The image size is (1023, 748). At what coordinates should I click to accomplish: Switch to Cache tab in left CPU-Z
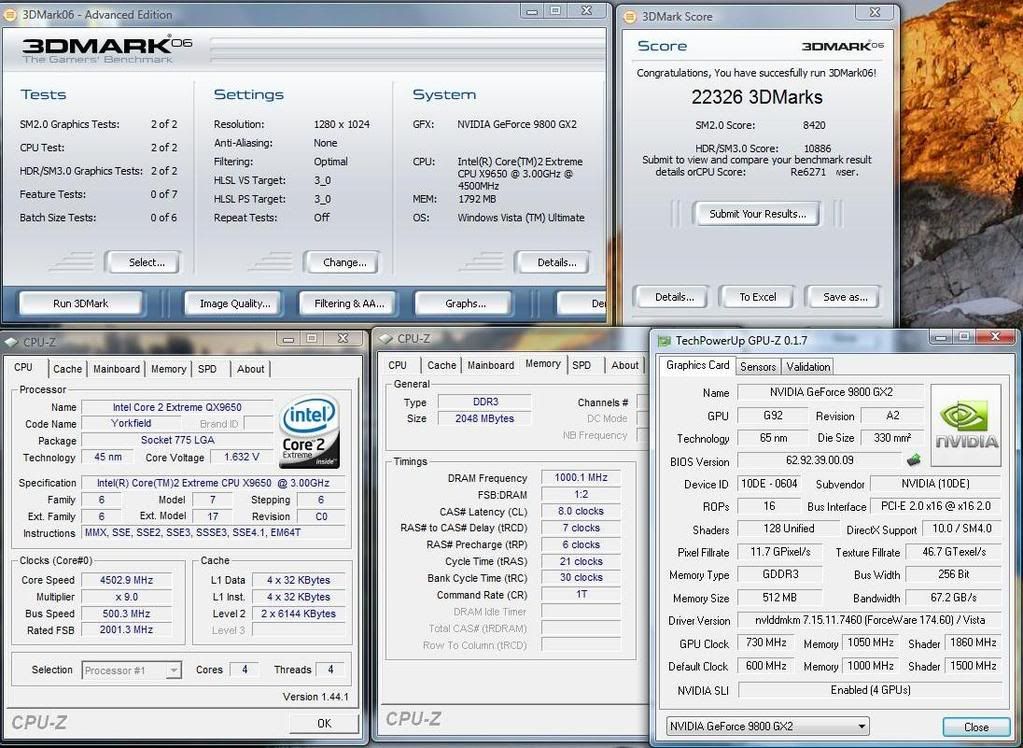point(67,369)
